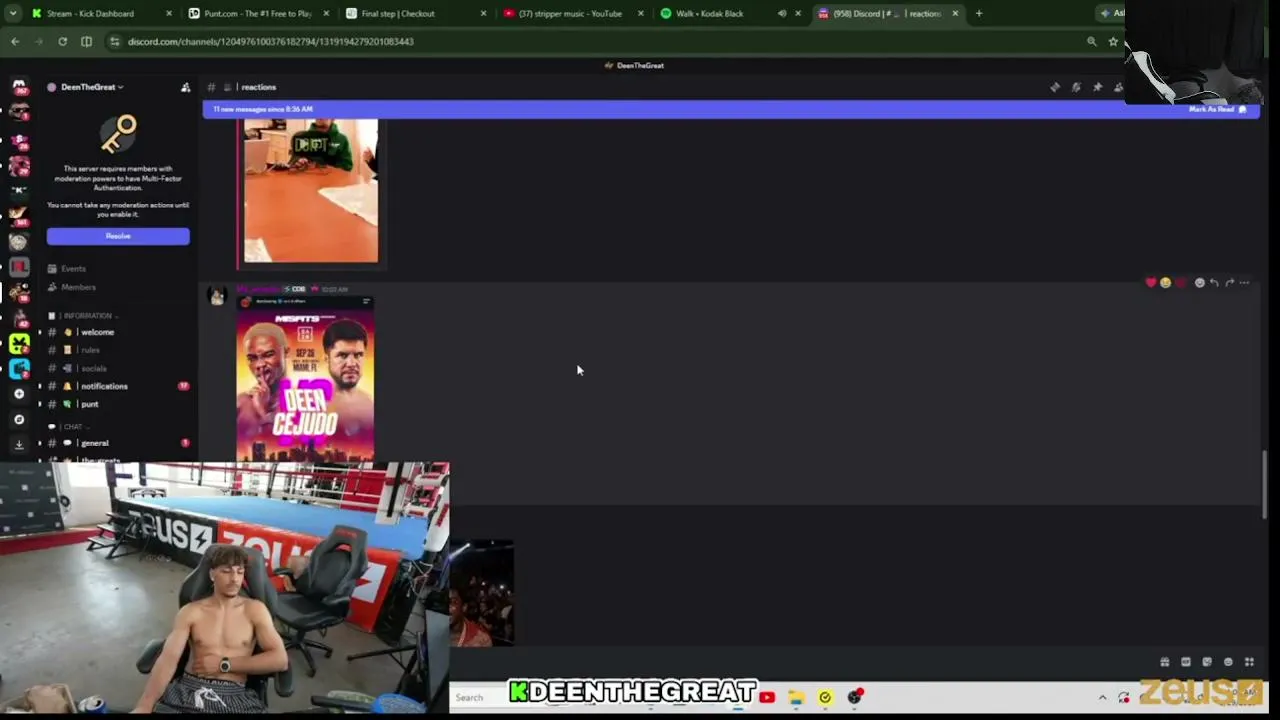Open the browser tab search dropdown
The height and width of the screenshot is (720, 1280).
coord(13,14)
